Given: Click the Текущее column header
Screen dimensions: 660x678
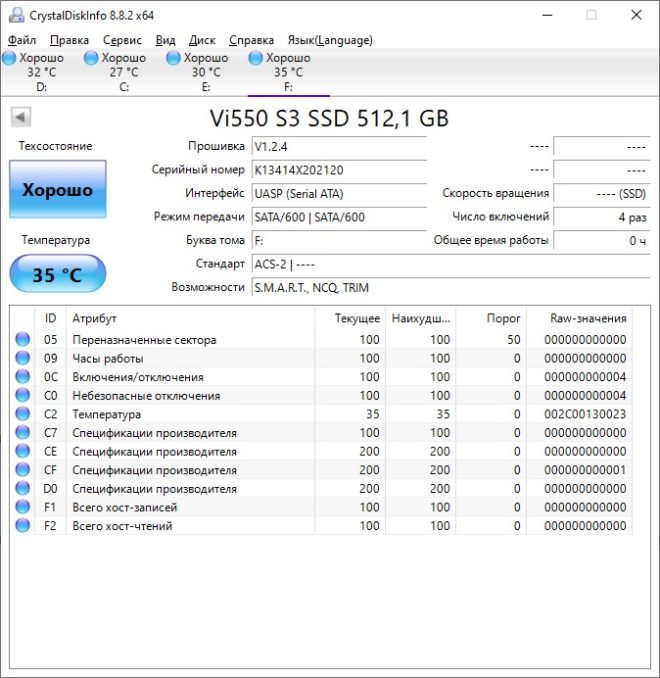Looking at the screenshot, I should (350, 318).
